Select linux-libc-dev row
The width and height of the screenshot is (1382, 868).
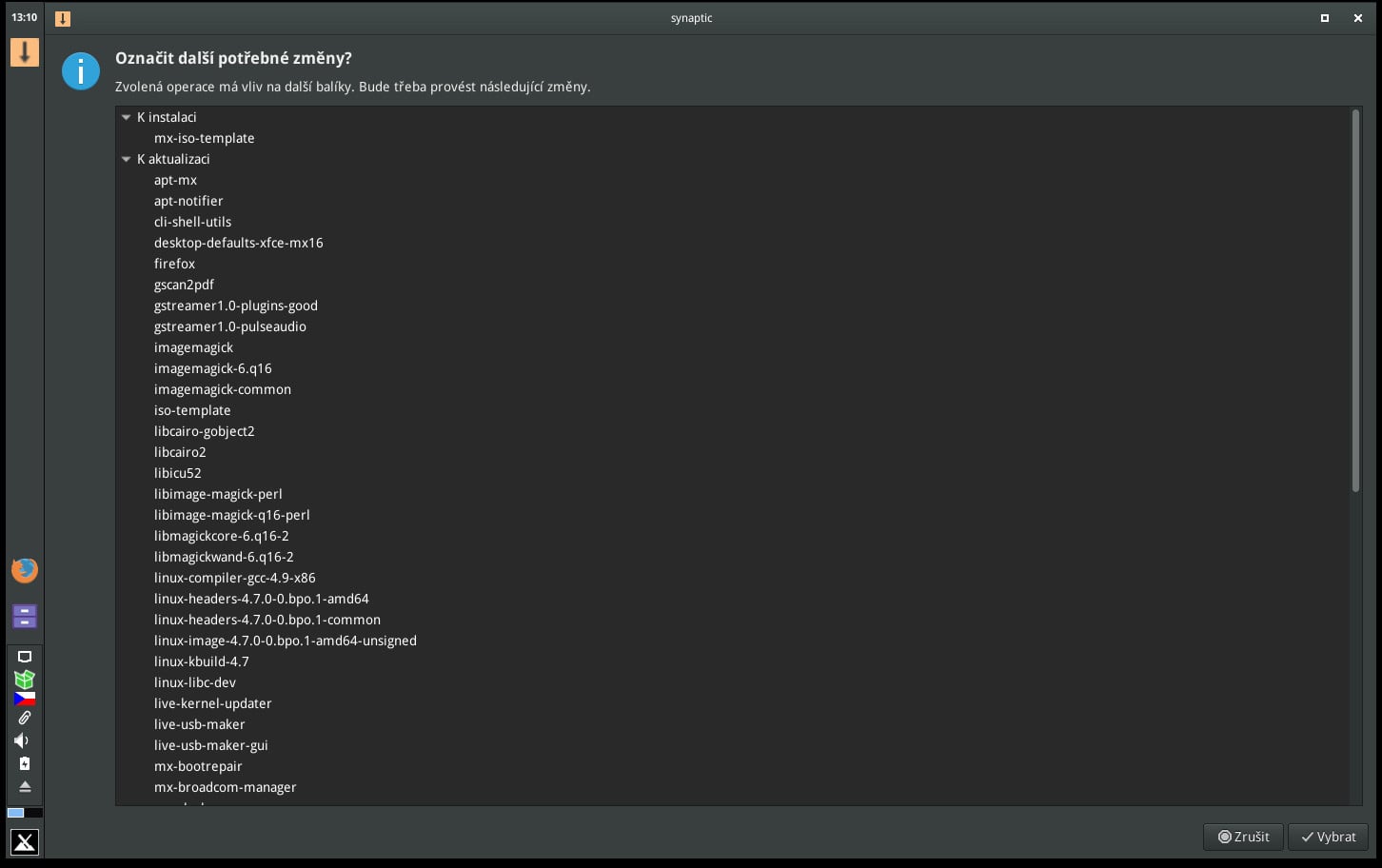tap(732, 682)
